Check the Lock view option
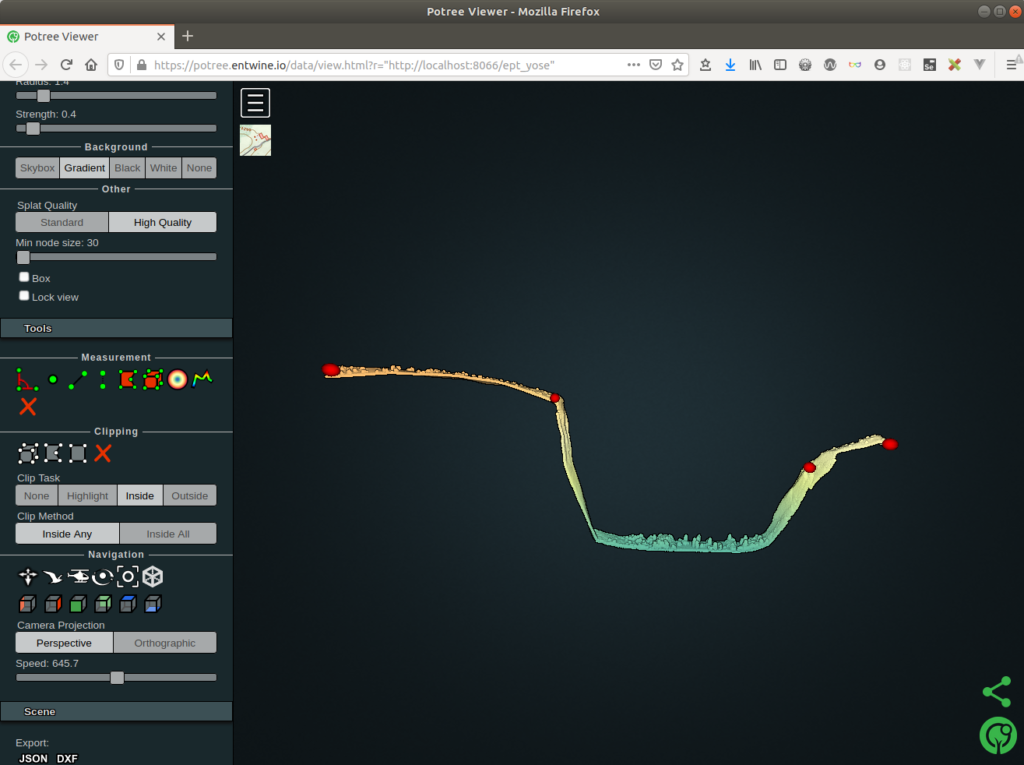Screen dimensions: 1024x765 (x=23, y=295)
